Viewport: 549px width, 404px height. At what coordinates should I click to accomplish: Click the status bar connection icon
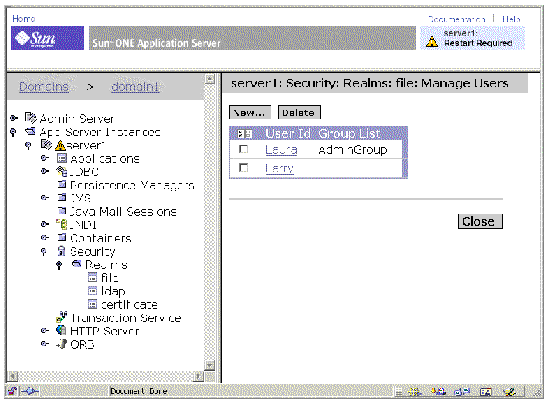point(29,391)
